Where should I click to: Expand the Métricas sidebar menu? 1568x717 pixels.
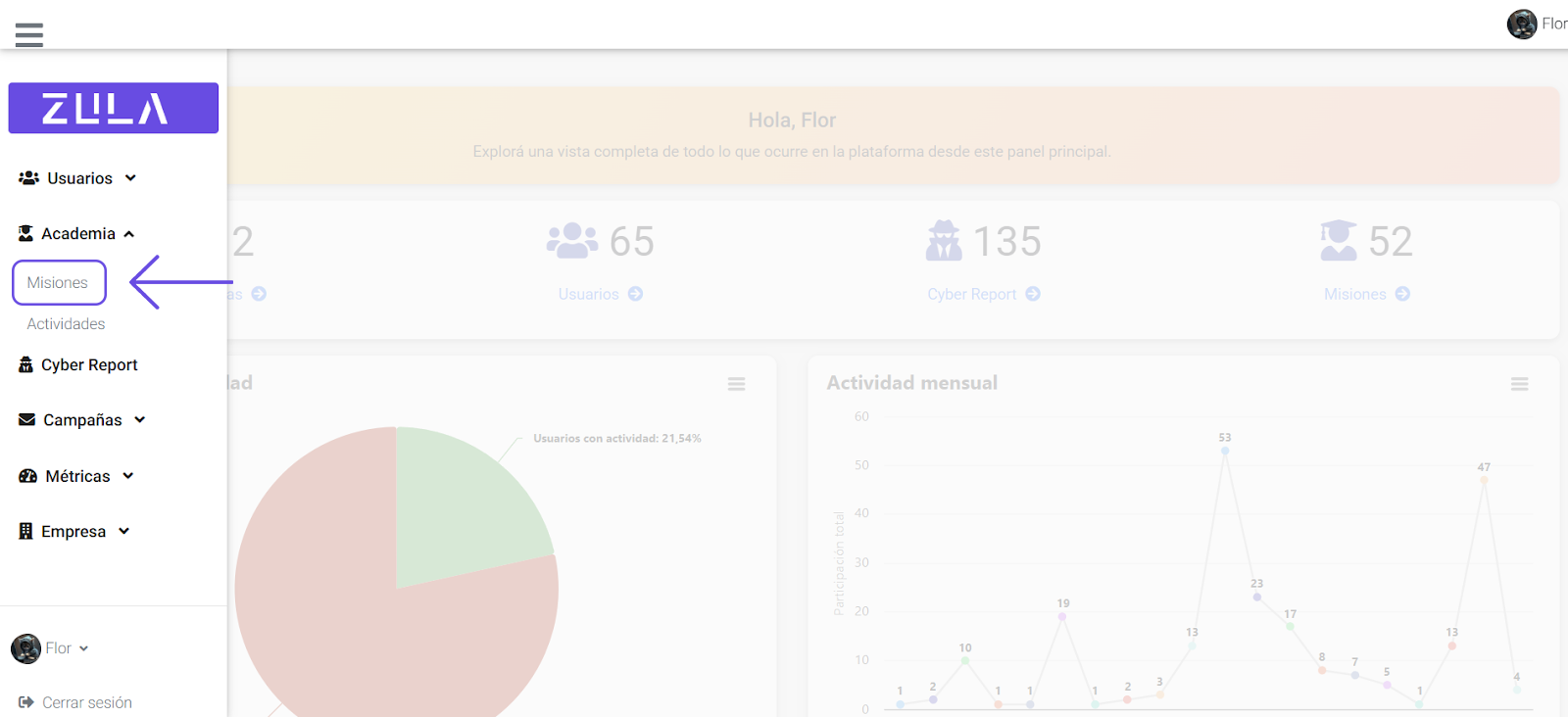[x=77, y=476]
